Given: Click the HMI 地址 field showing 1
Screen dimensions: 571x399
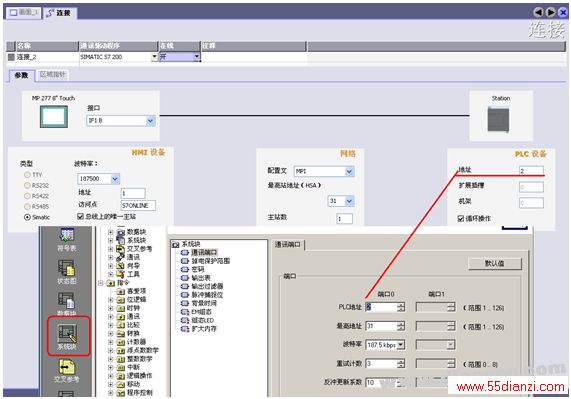Looking at the screenshot, I should coord(133,193).
